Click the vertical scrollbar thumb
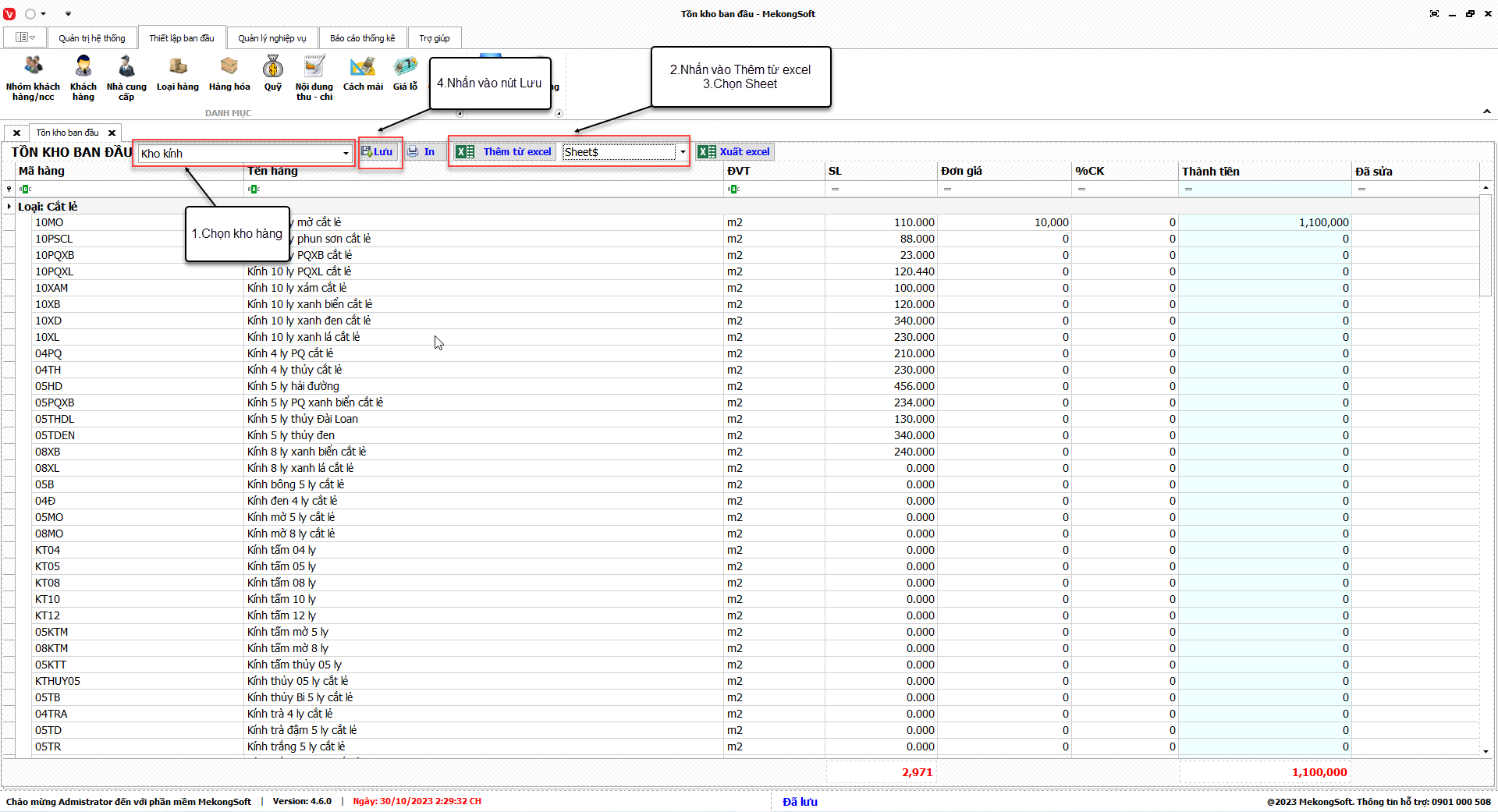The width and height of the screenshot is (1498, 812). point(1486,246)
